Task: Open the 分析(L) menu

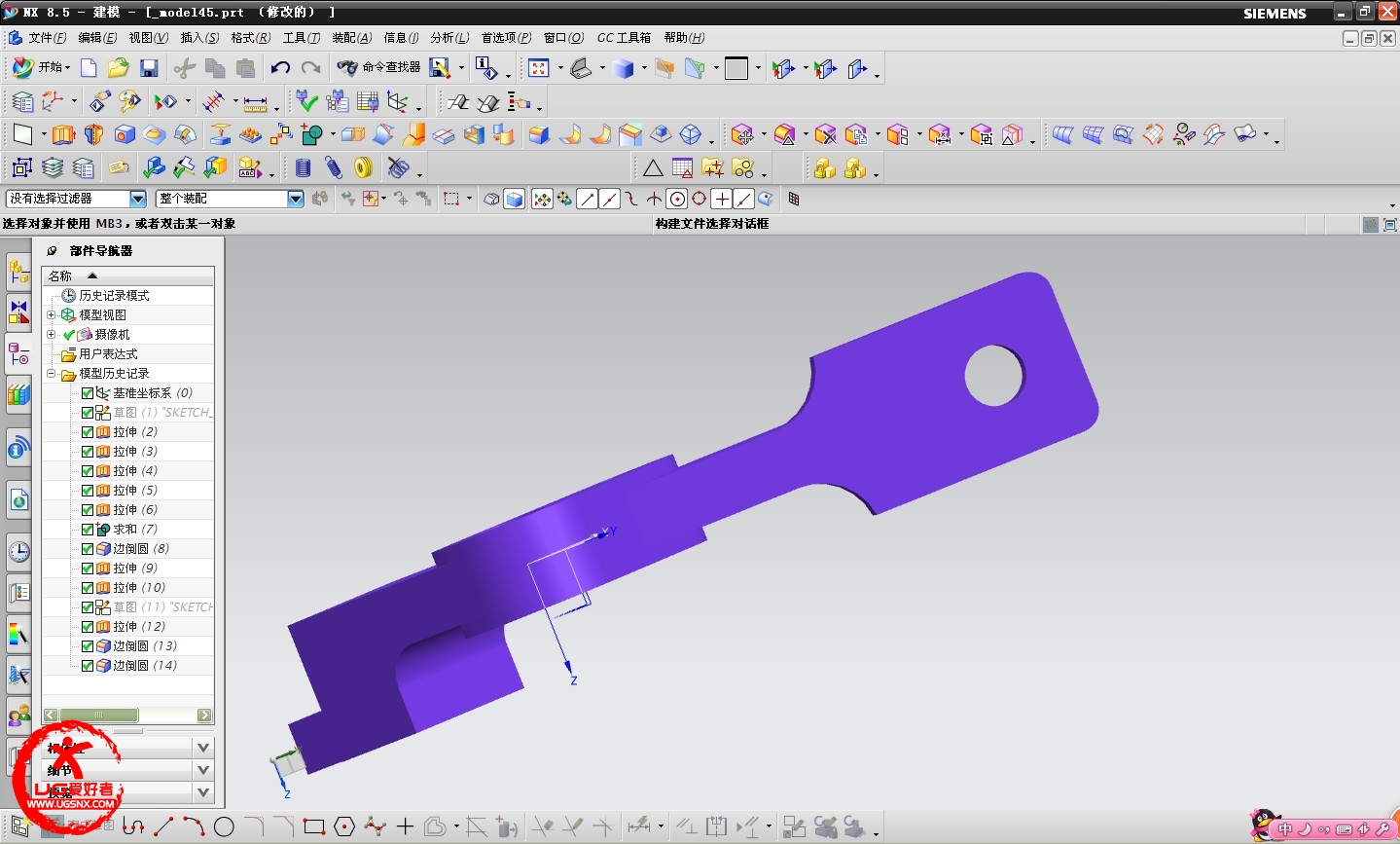Action: tap(449, 38)
